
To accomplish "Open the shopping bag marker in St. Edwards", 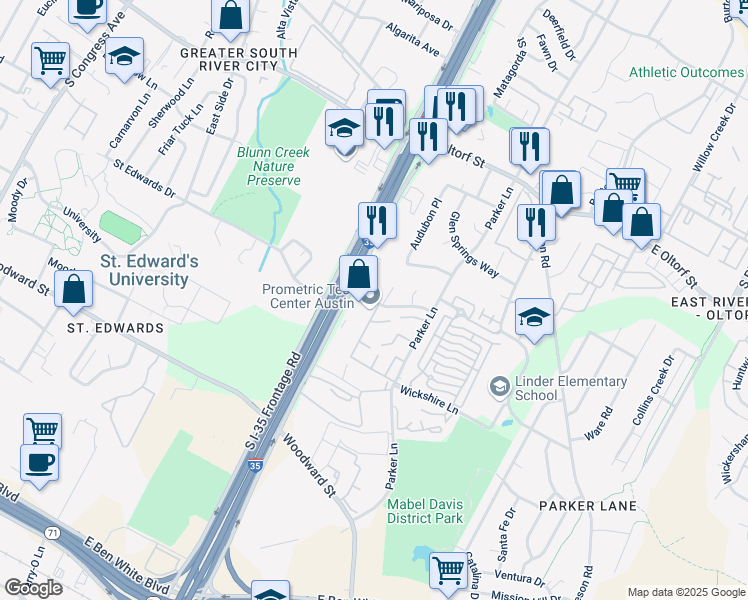I will pos(73,292).
